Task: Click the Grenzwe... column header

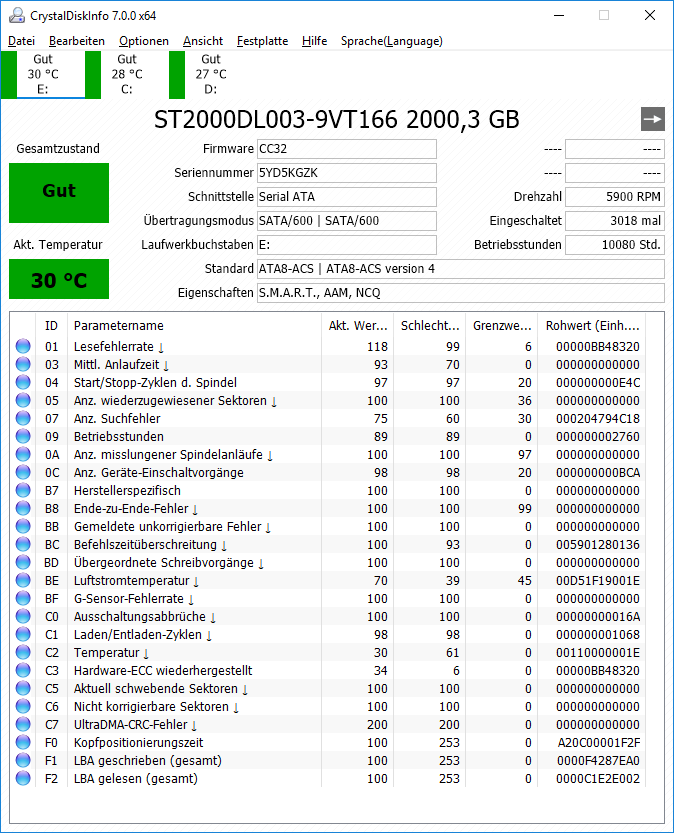Action: 502,326
